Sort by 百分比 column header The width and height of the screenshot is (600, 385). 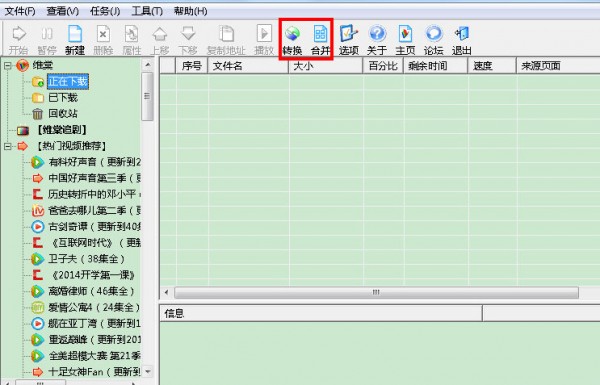pyautogui.click(x=383, y=66)
